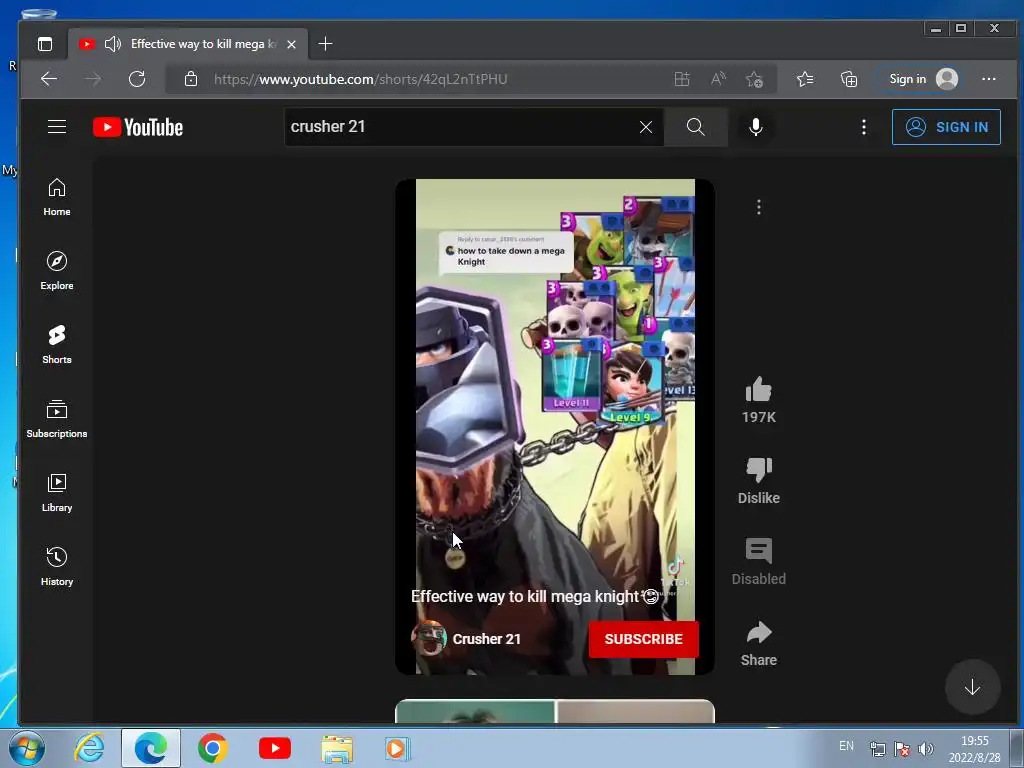The height and width of the screenshot is (768, 1024).
Task: Open the Windows Start menu
Action: coord(27,748)
